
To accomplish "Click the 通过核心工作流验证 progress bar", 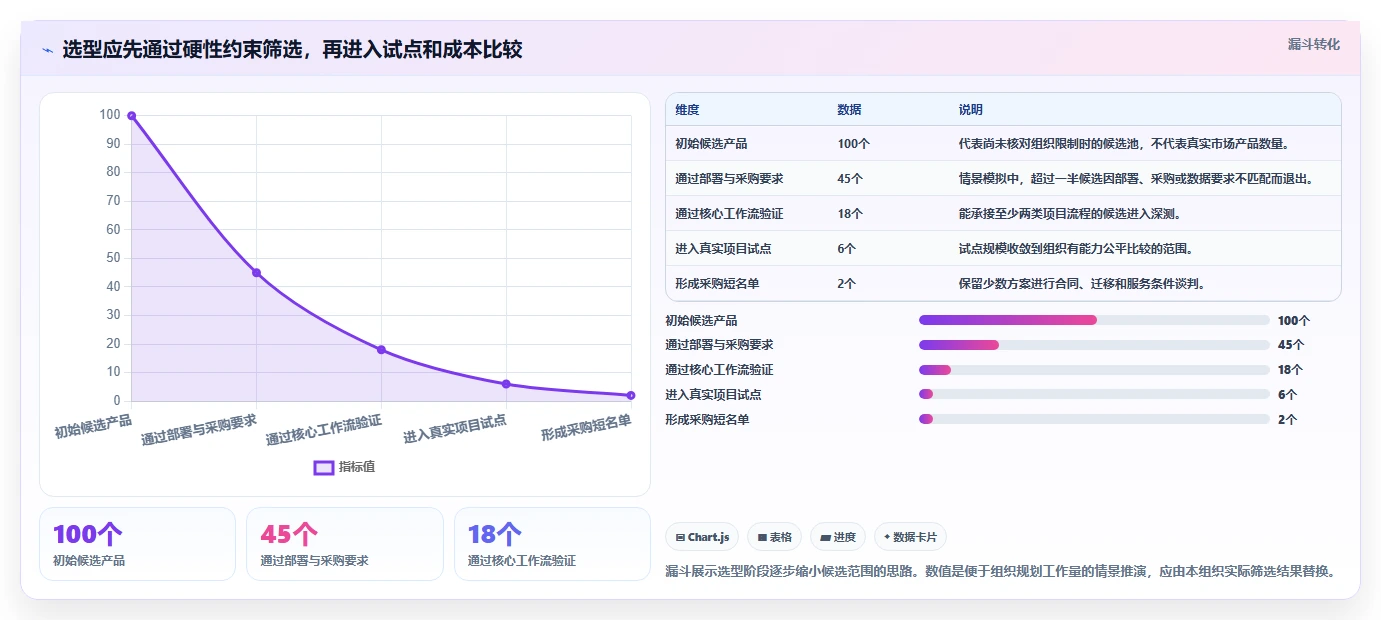I will tap(1094, 370).
